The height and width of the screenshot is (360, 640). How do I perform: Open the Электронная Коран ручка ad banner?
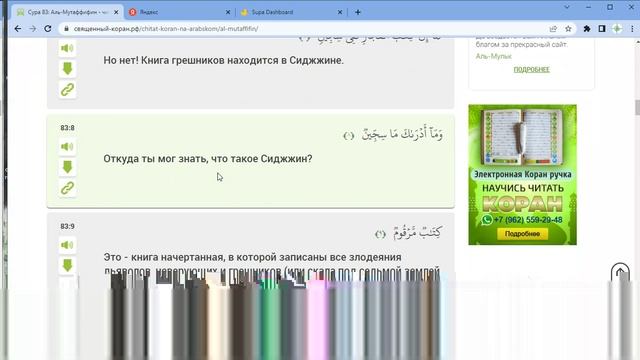(522, 175)
